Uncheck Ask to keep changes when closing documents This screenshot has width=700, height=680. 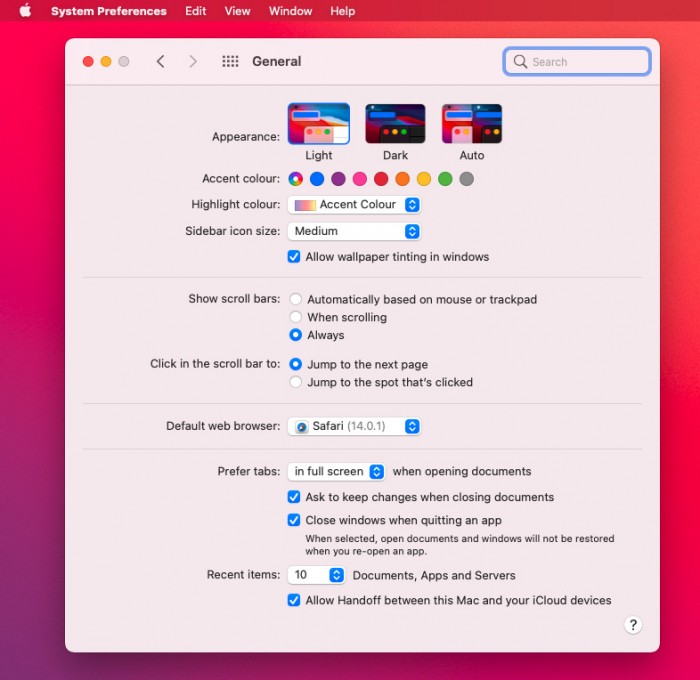point(294,497)
